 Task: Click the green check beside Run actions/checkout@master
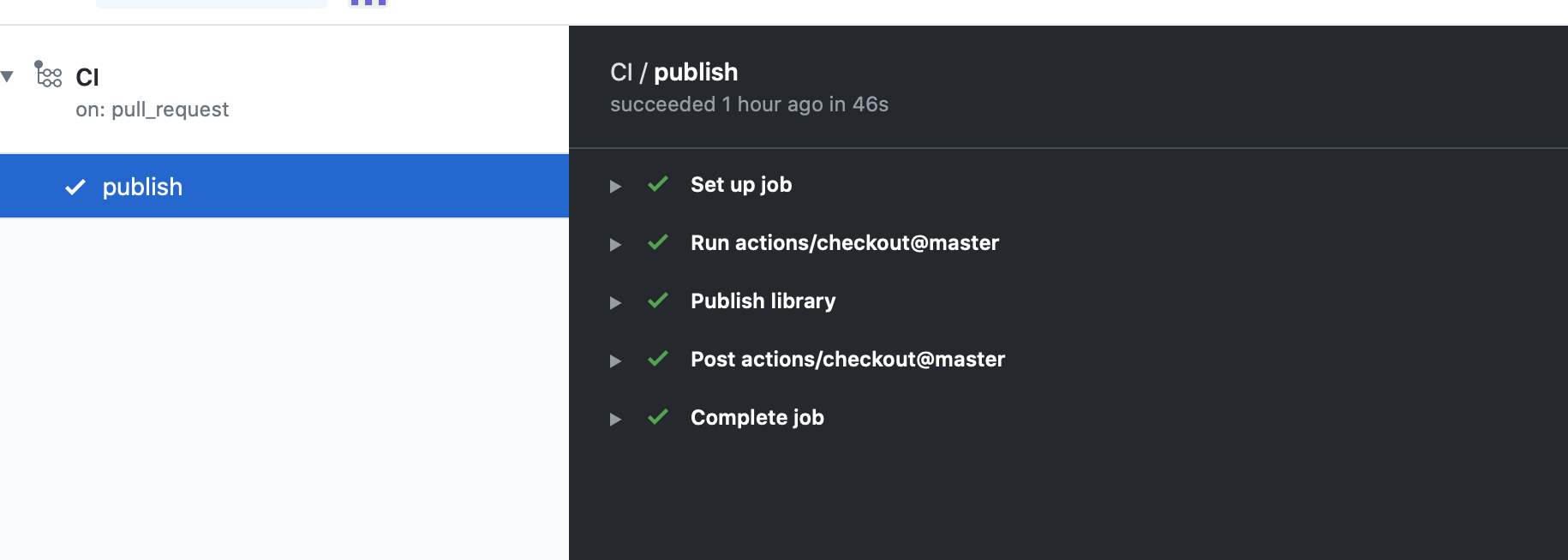(658, 242)
